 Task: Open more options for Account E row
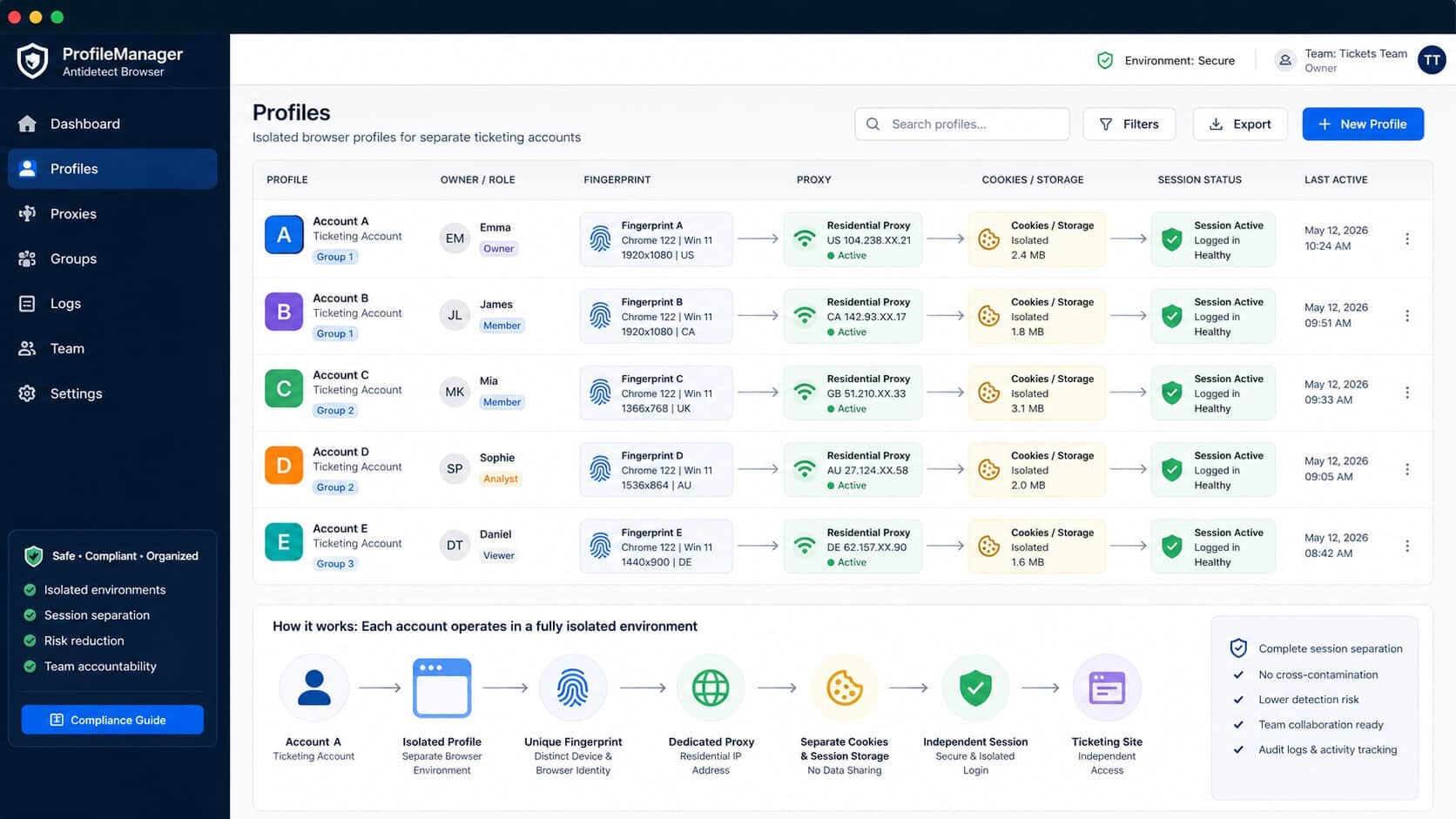click(1407, 546)
